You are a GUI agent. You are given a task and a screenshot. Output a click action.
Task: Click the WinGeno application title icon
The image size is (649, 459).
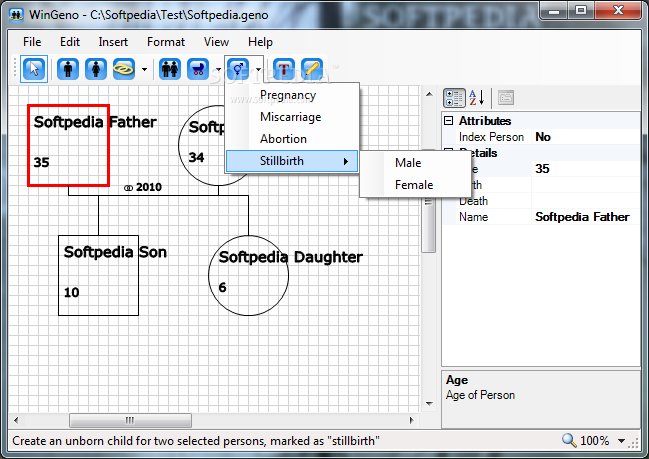point(16,15)
